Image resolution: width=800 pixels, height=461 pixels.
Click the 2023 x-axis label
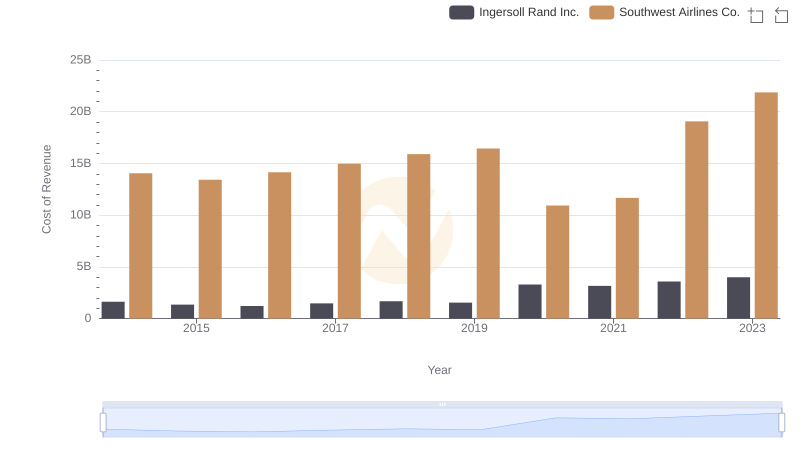coord(753,328)
